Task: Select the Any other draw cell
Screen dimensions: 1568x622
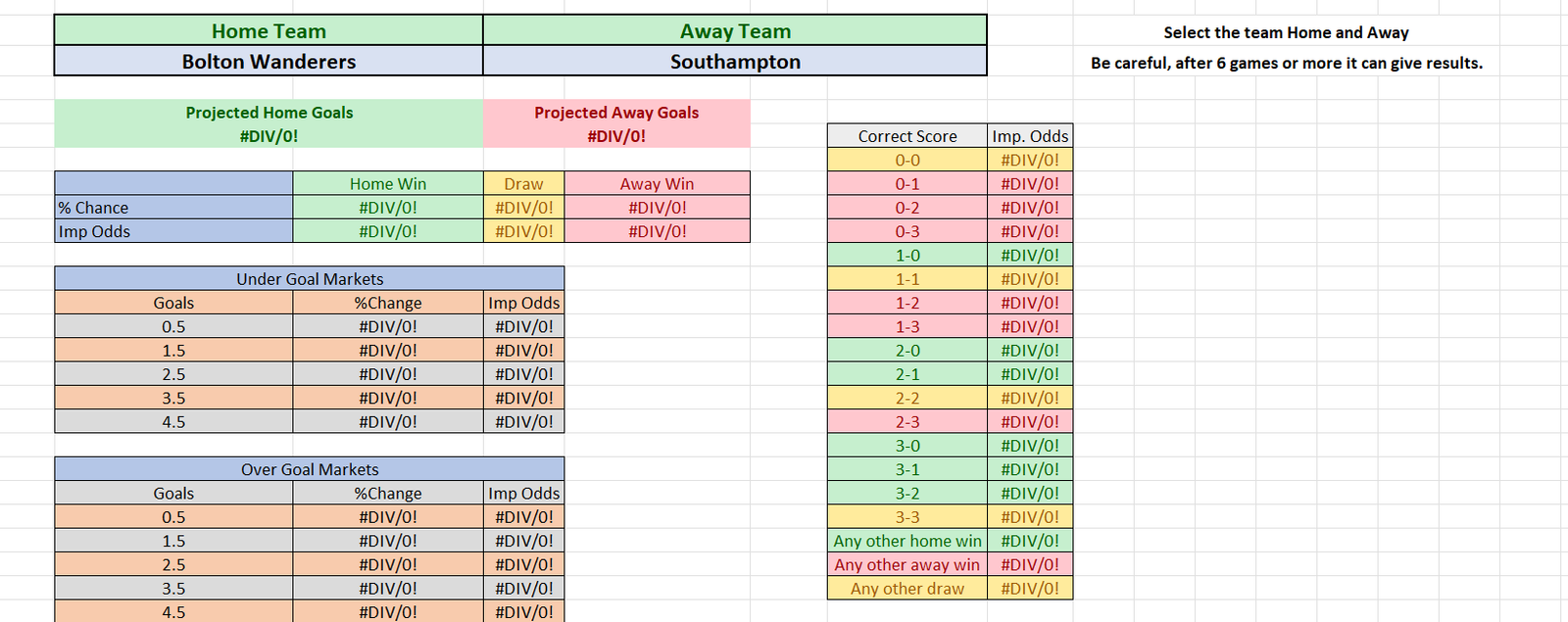Action: [907, 588]
